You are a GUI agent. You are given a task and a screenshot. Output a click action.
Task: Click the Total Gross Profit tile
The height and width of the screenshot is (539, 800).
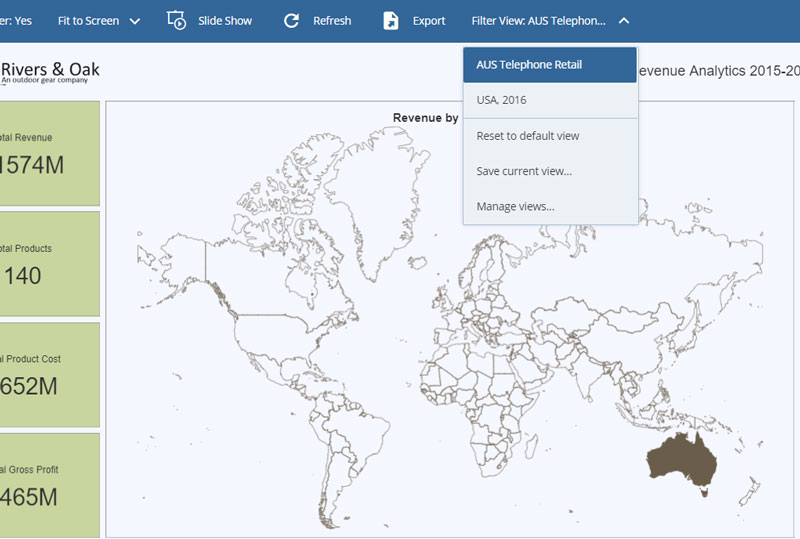pyautogui.click(x=50, y=485)
